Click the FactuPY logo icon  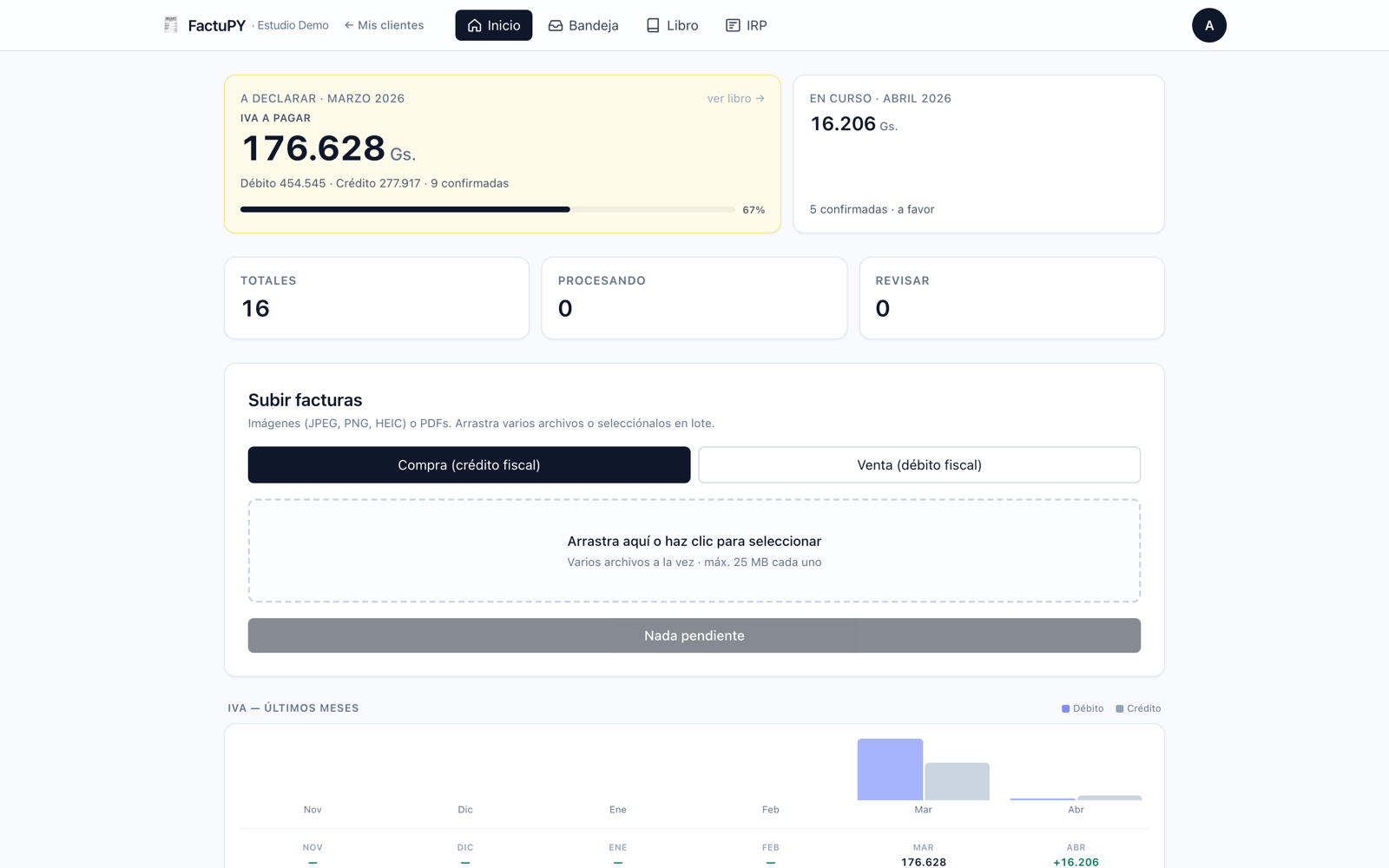[171, 25]
